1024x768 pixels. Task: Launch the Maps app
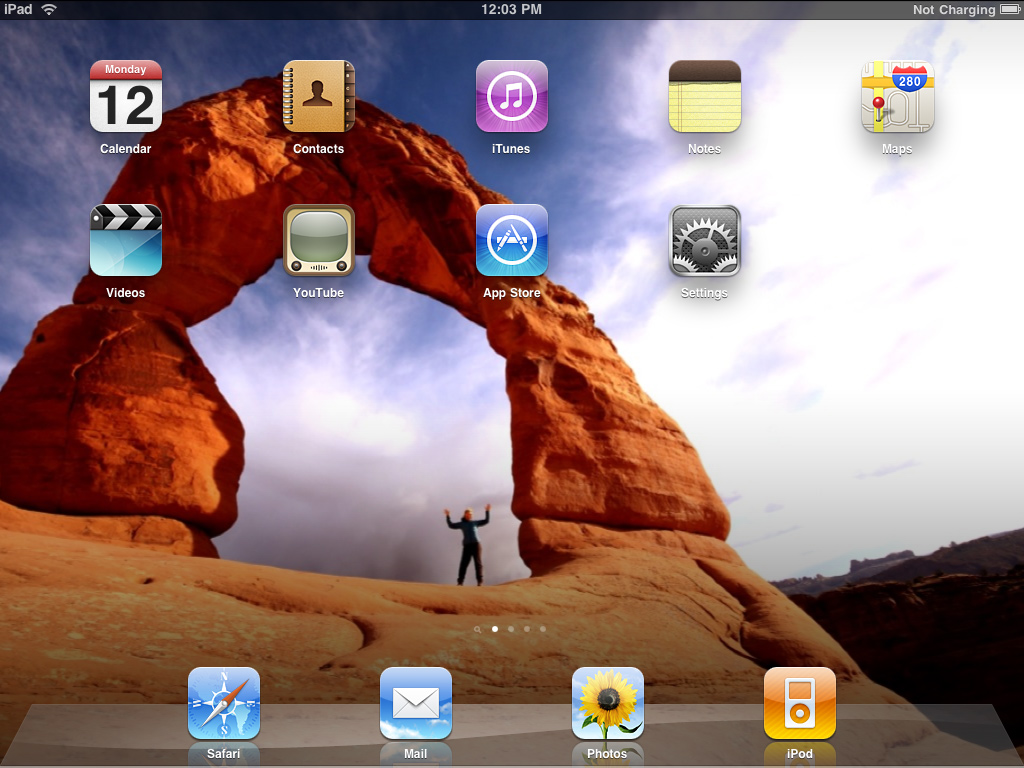click(x=897, y=97)
